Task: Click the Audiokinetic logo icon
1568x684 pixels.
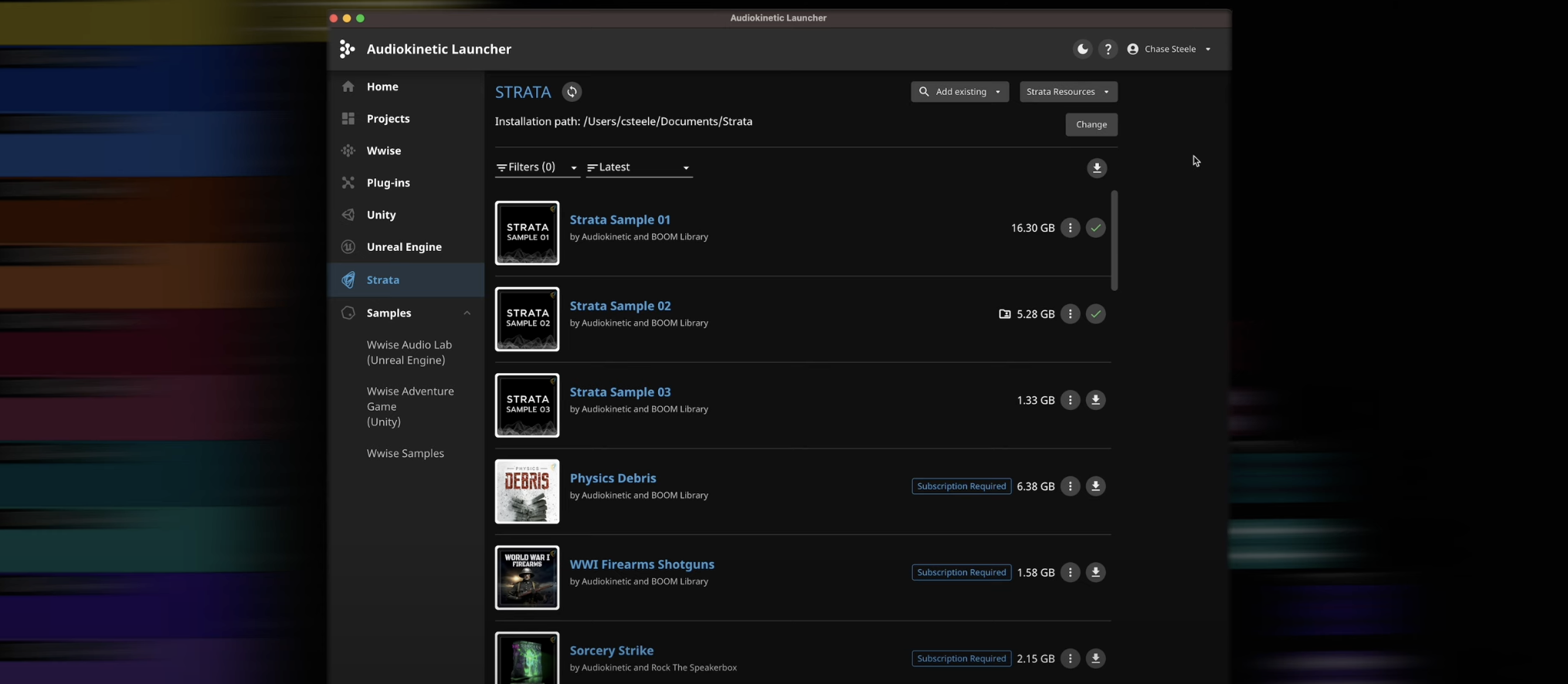Action: (347, 49)
